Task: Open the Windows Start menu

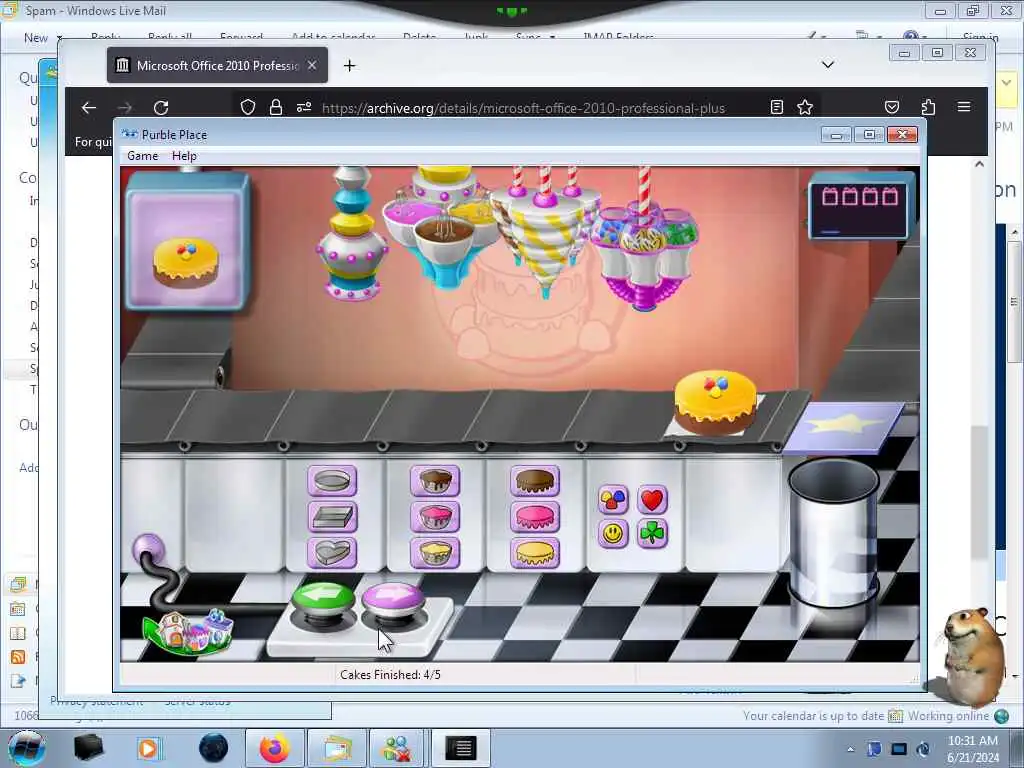Action: (26, 748)
